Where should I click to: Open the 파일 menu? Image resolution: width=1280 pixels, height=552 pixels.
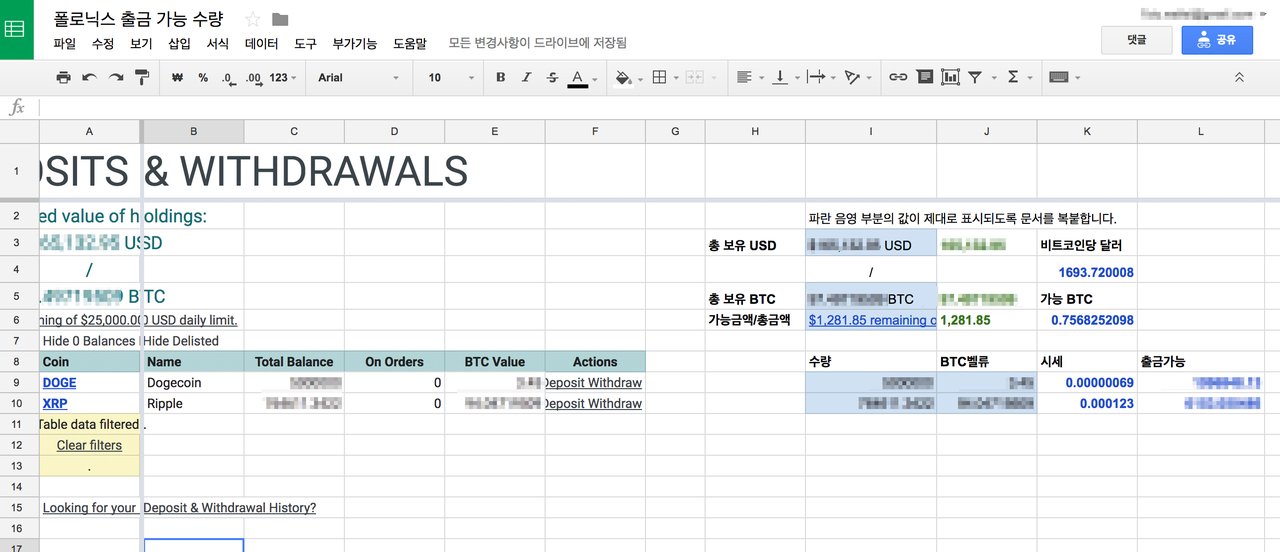click(x=65, y=43)
